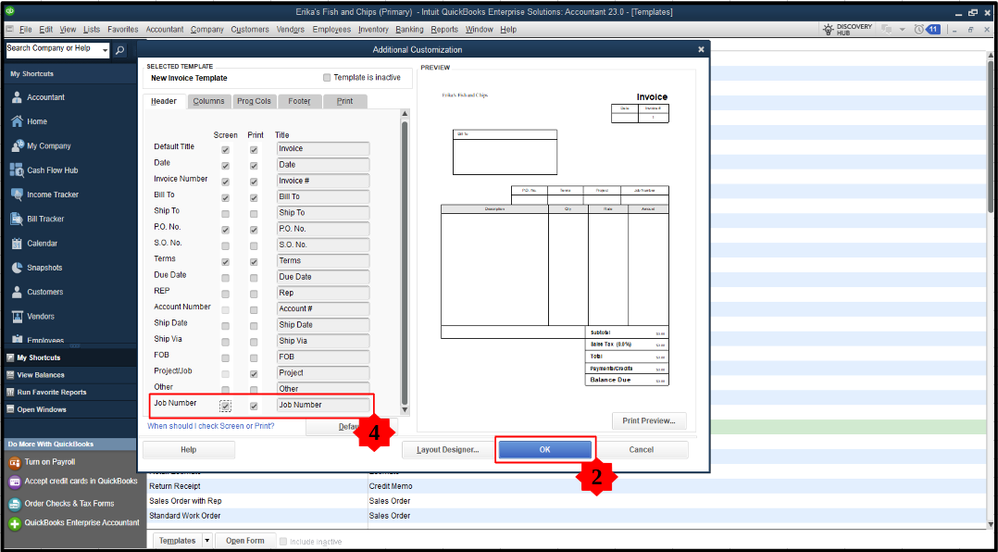Click the OK button
The height and width of the screenshot is (552, 998).
545,449
